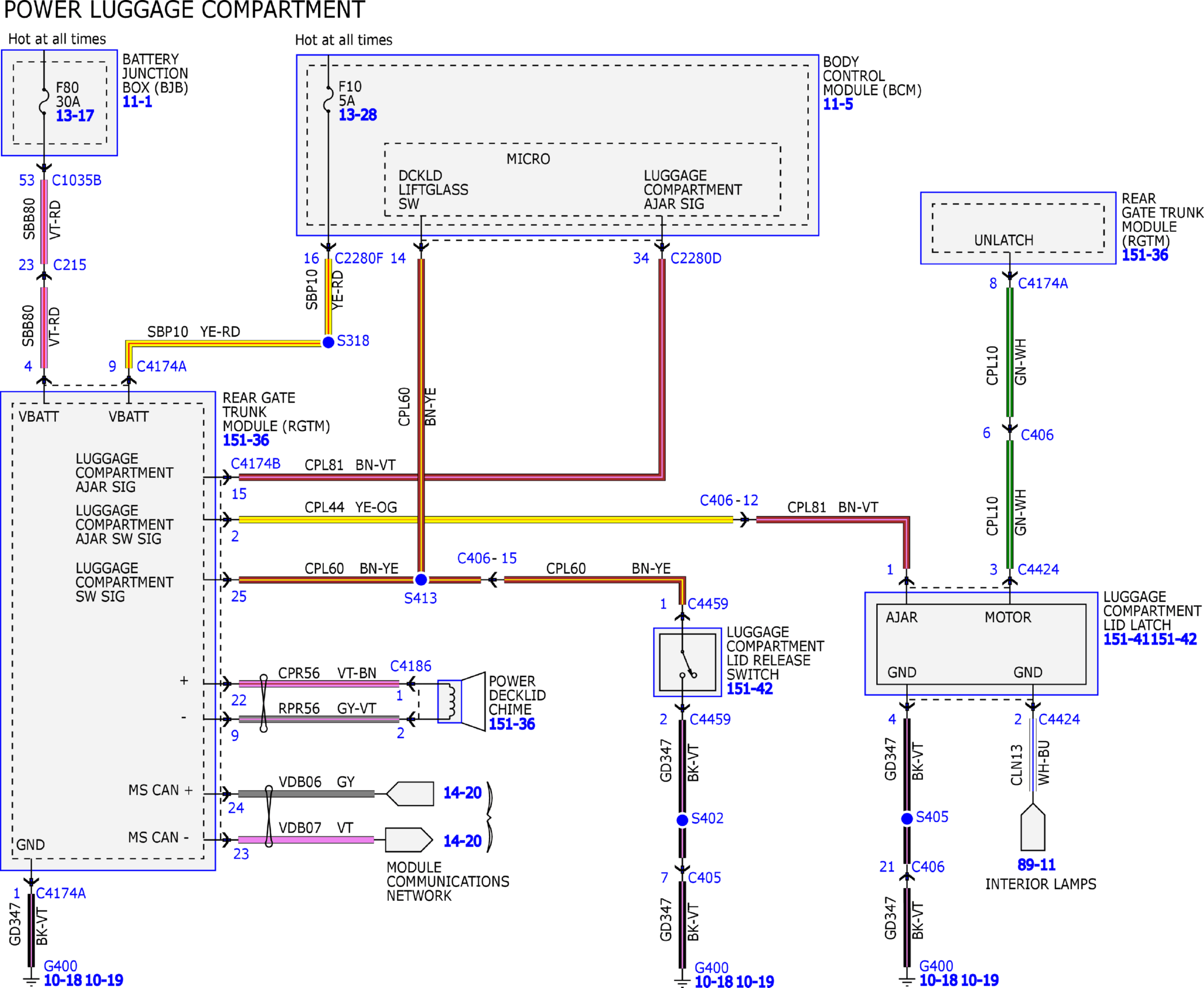Select connector label C2280F
The image size is (1204, 988).
pos(359,258)
